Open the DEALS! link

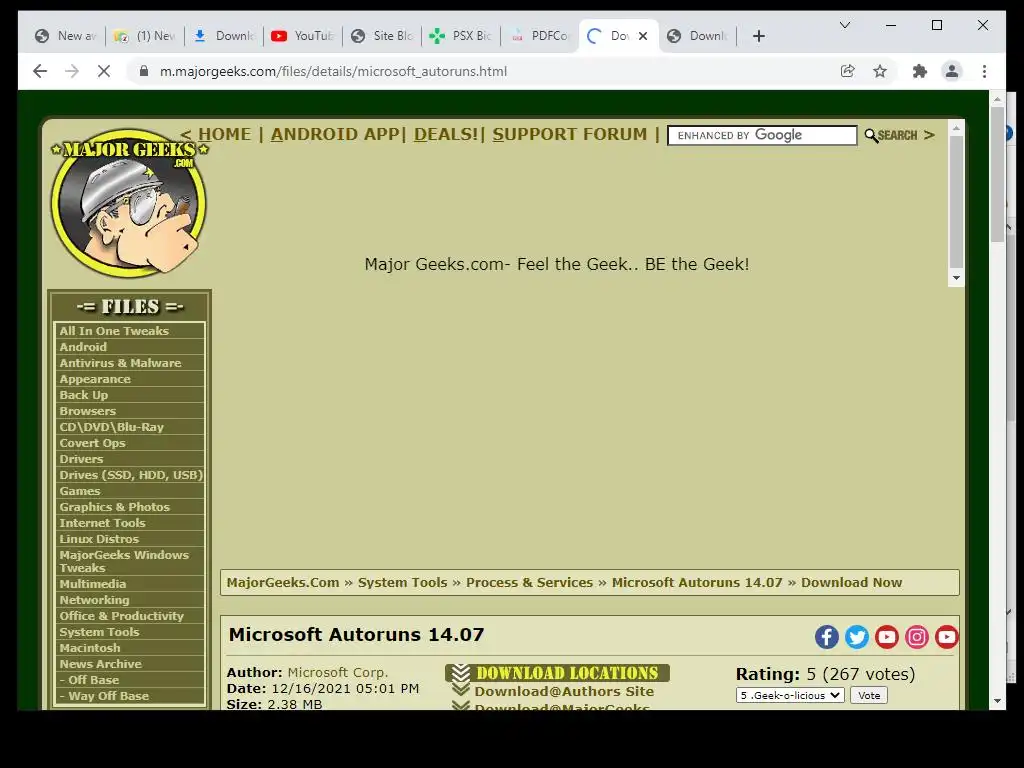pyautogui.click(x=446, y=134)
